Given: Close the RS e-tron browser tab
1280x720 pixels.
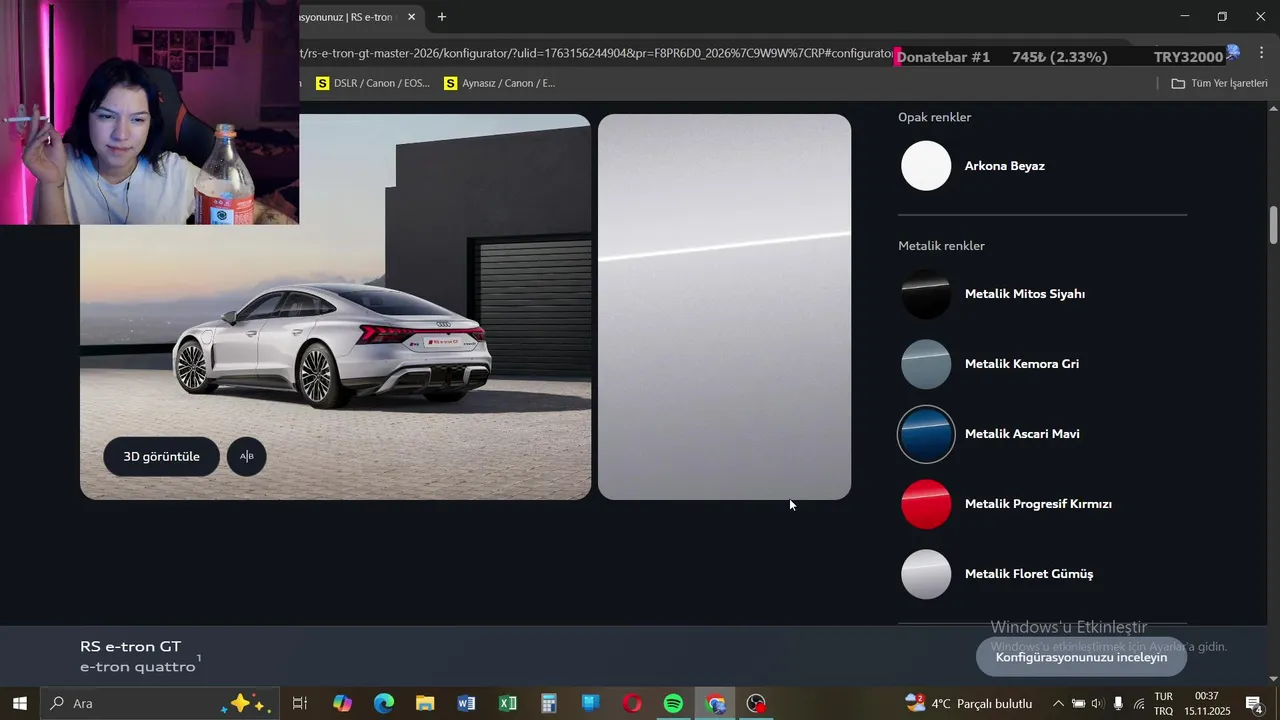Looking at the screenshot, I should point(411,17).
